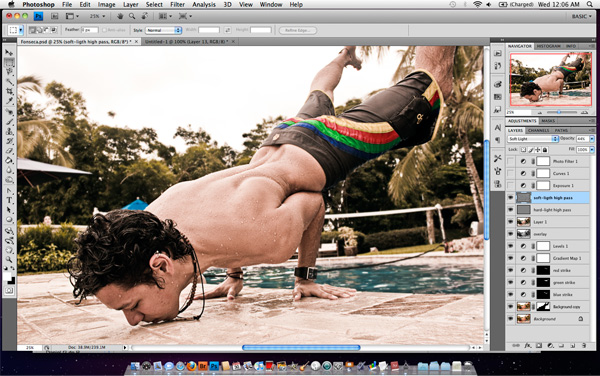
Task: Click the foreground color swatch
Action: [x=7, y=277]
